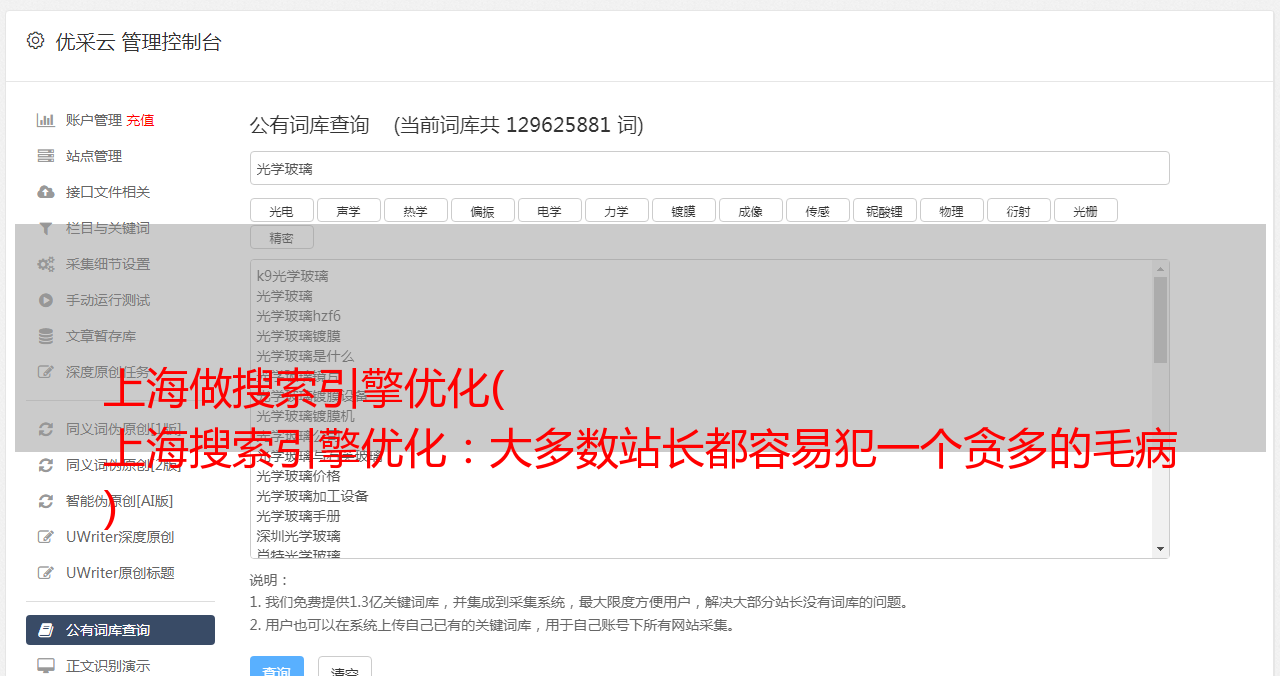Click the 光栅 tag button
The image size is (1280, 676).
point(1086,210)
